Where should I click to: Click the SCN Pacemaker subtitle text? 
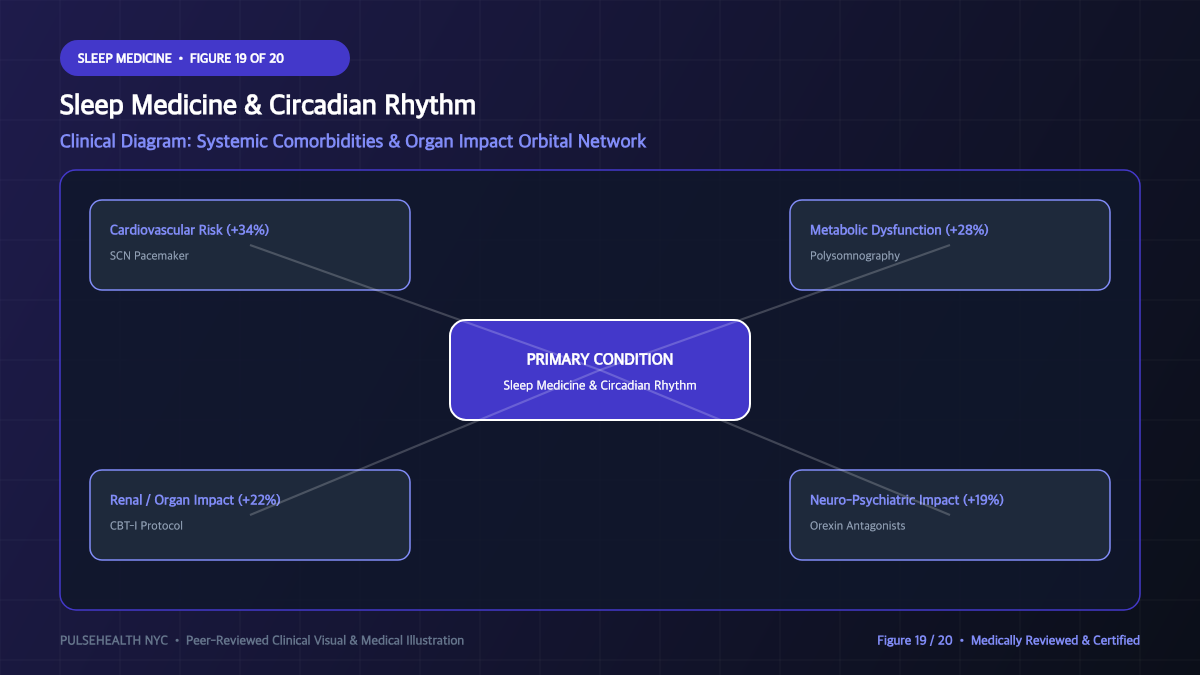(149, 256)
